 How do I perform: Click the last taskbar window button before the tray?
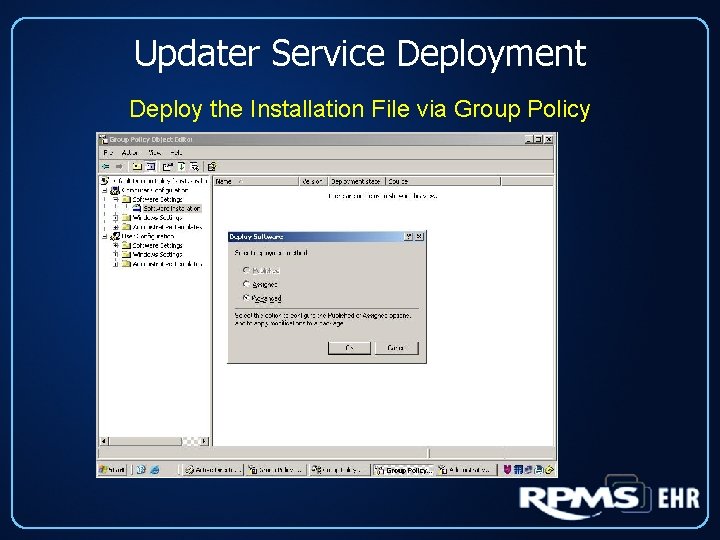(x=466, y=470)
